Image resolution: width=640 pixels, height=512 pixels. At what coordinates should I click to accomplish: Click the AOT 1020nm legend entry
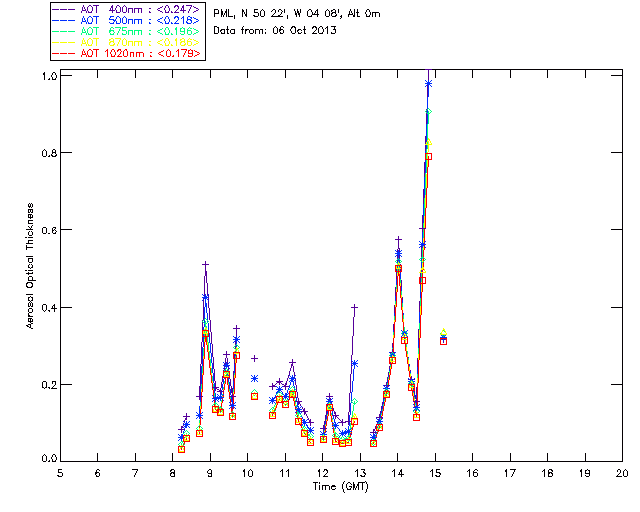126,53
